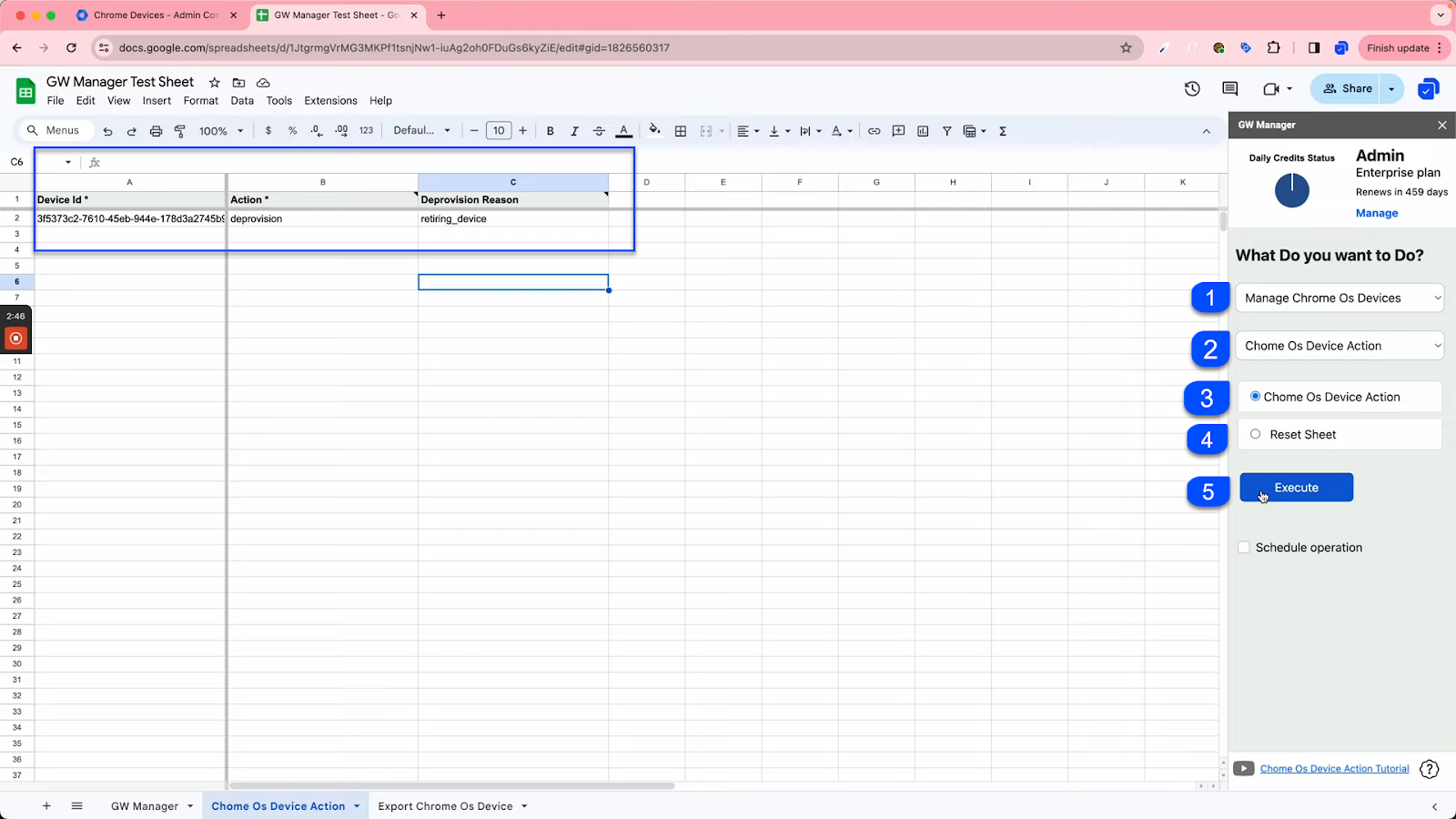Select cell with retiring_device text
Screen dimensions: 1456x819
513,218
